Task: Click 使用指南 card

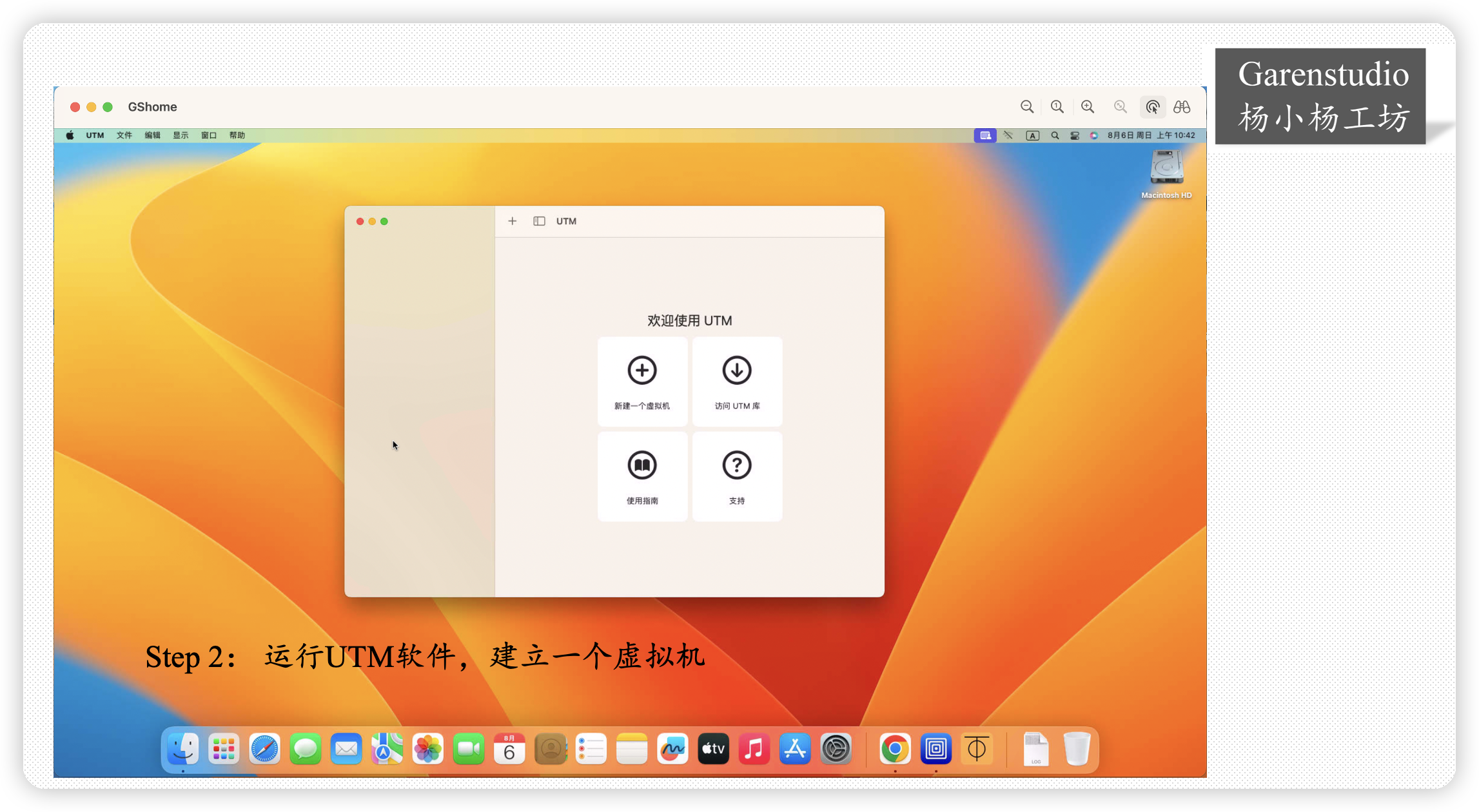Action: [x=642, y=476]
